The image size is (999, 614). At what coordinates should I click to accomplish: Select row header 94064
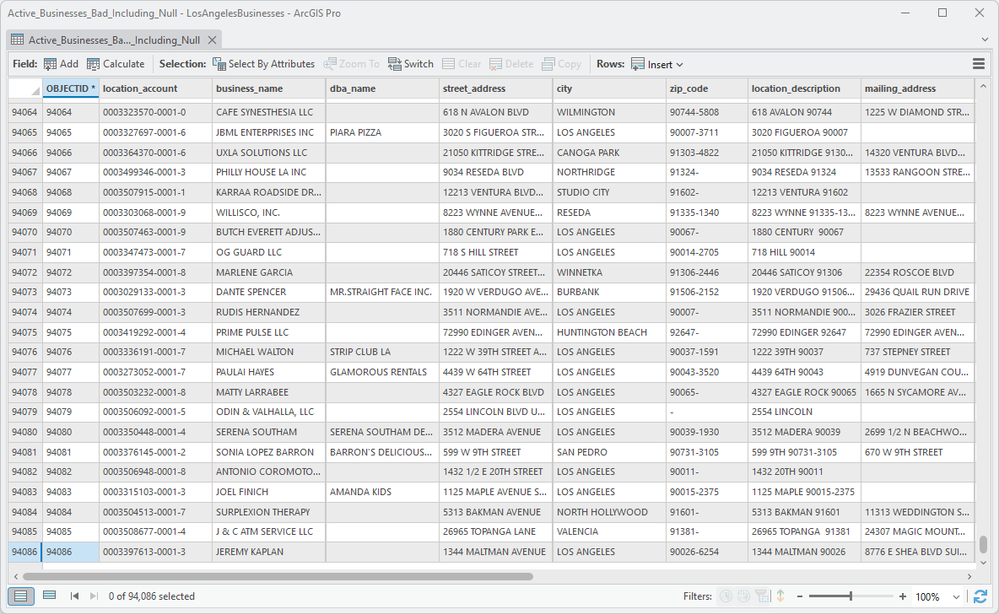click(25, 112)
